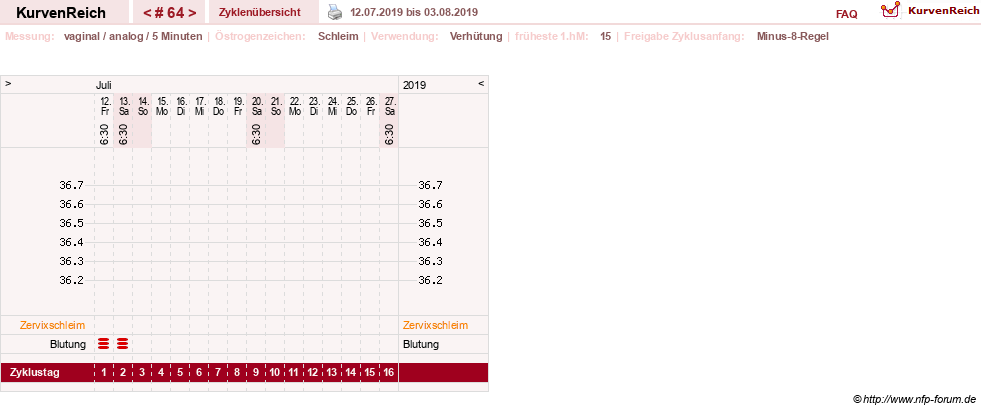
Task: Follow the KurvenReich link beside the logo
Action: 944,11
